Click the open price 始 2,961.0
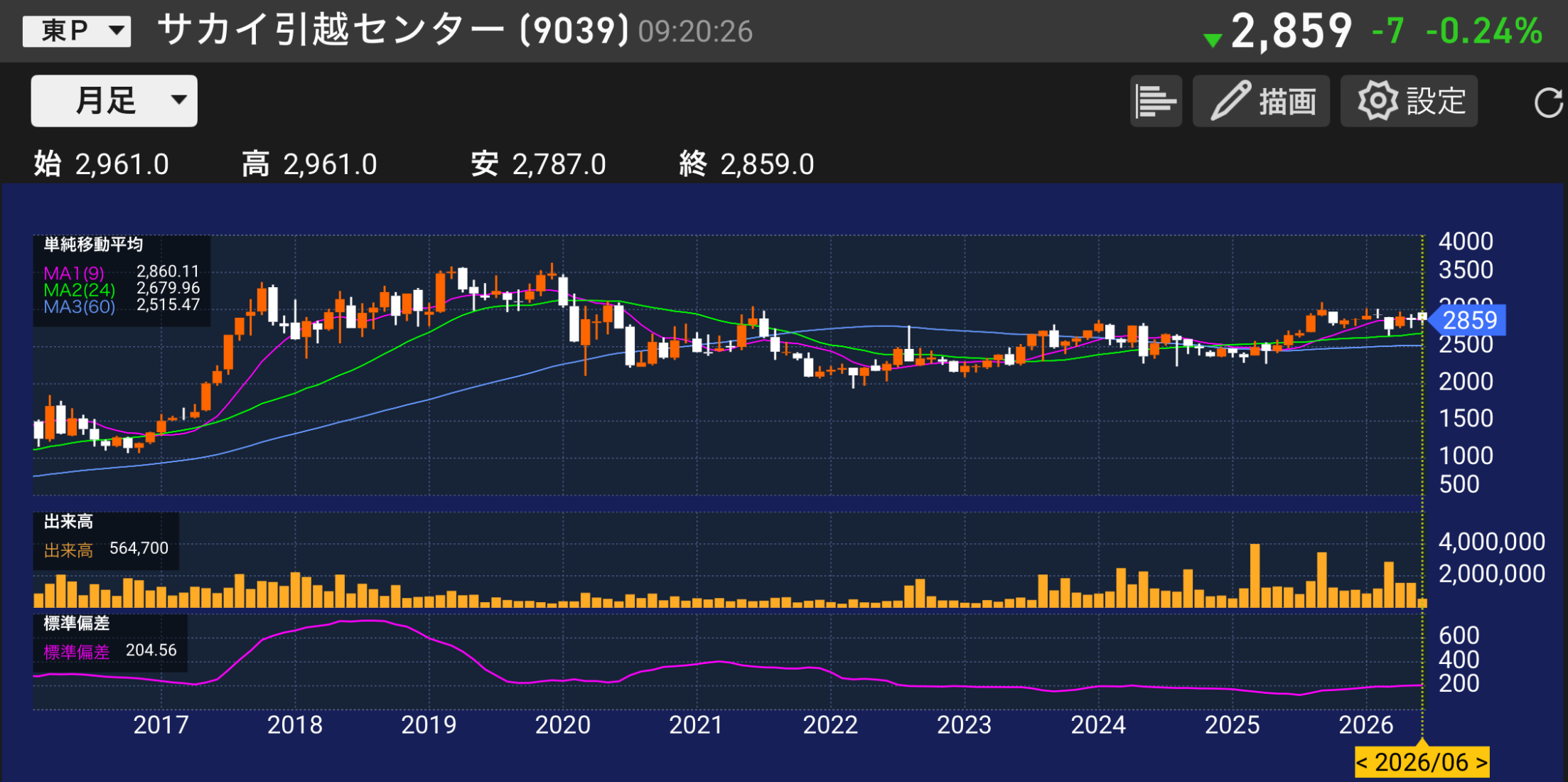This screenshot has width=1568, height=782. click(102, 164)
